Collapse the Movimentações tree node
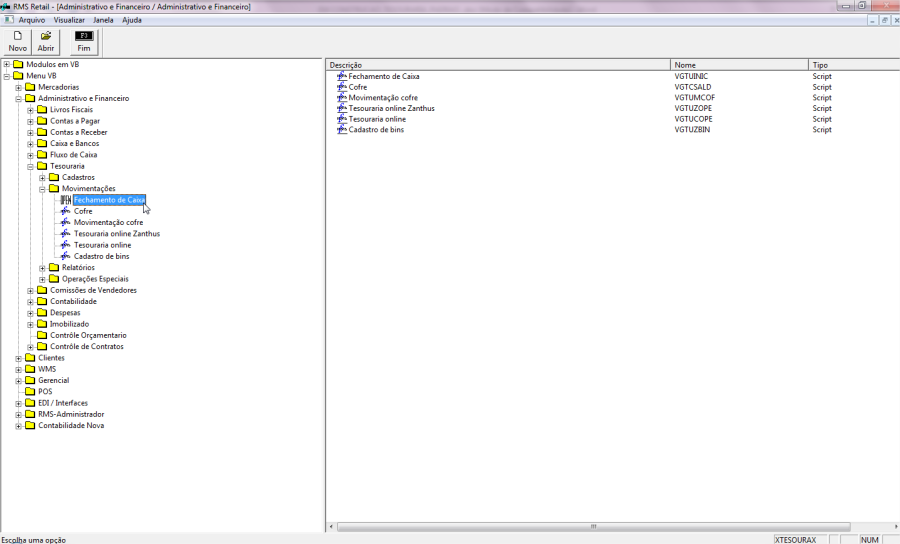Image resolution: width=900 pixels, height=544 pixels. point(42,189)
